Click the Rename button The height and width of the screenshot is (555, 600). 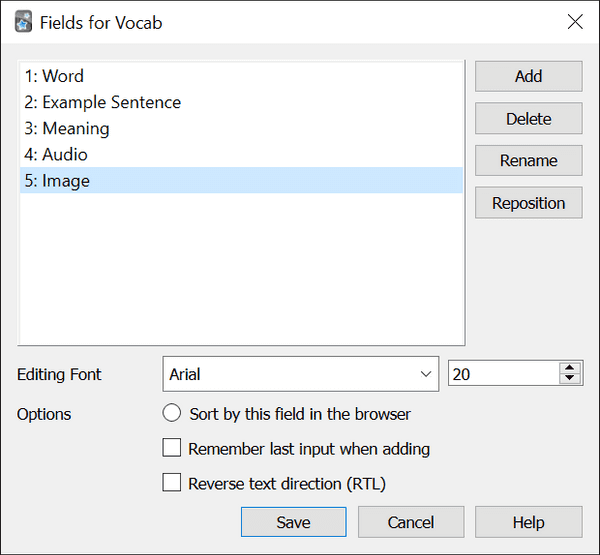pos(528,161)
